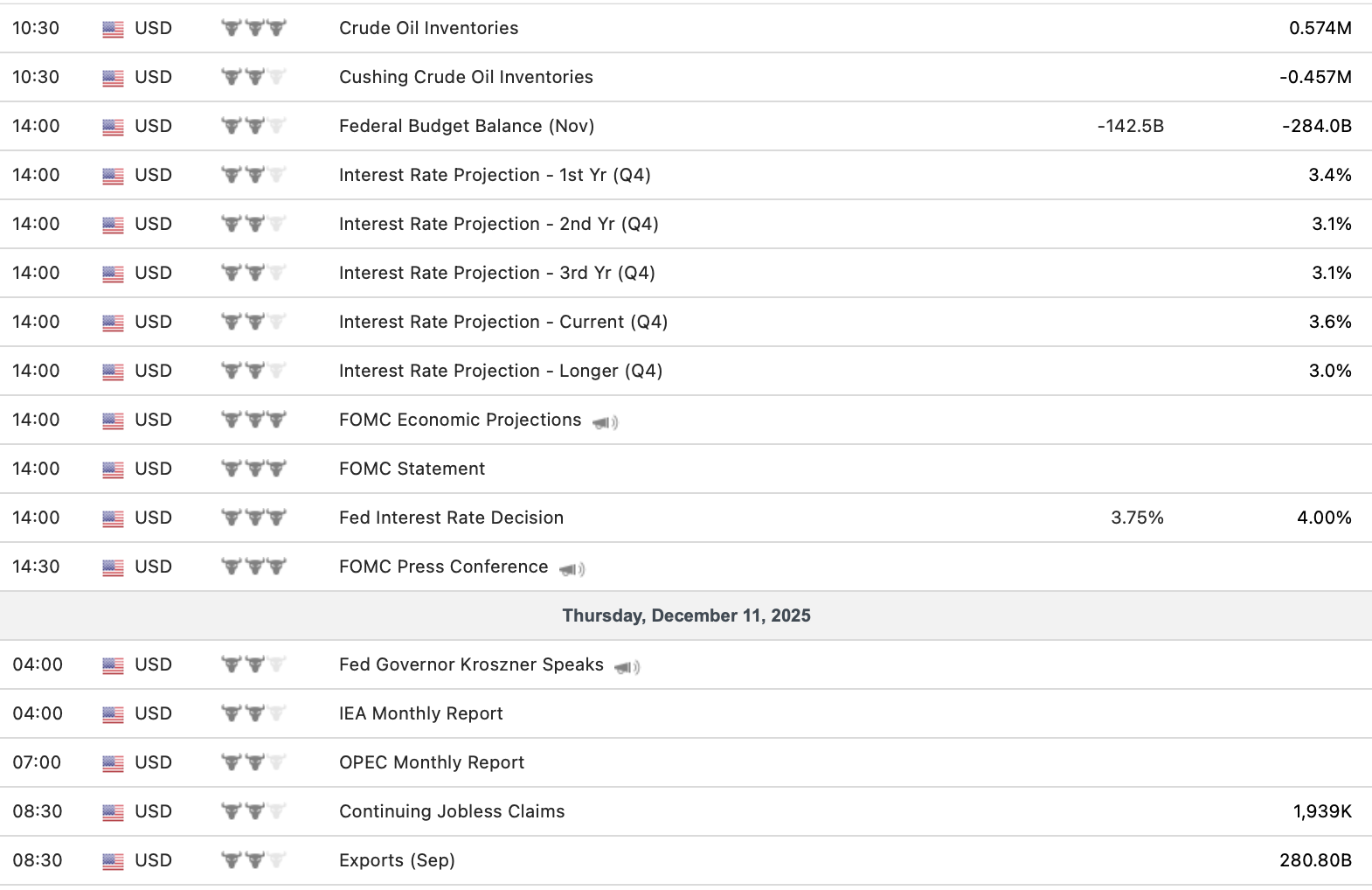Click the Thursday, December 11, 2025 date header
The image size is (1372, 890).
click(x=686, y=615)
